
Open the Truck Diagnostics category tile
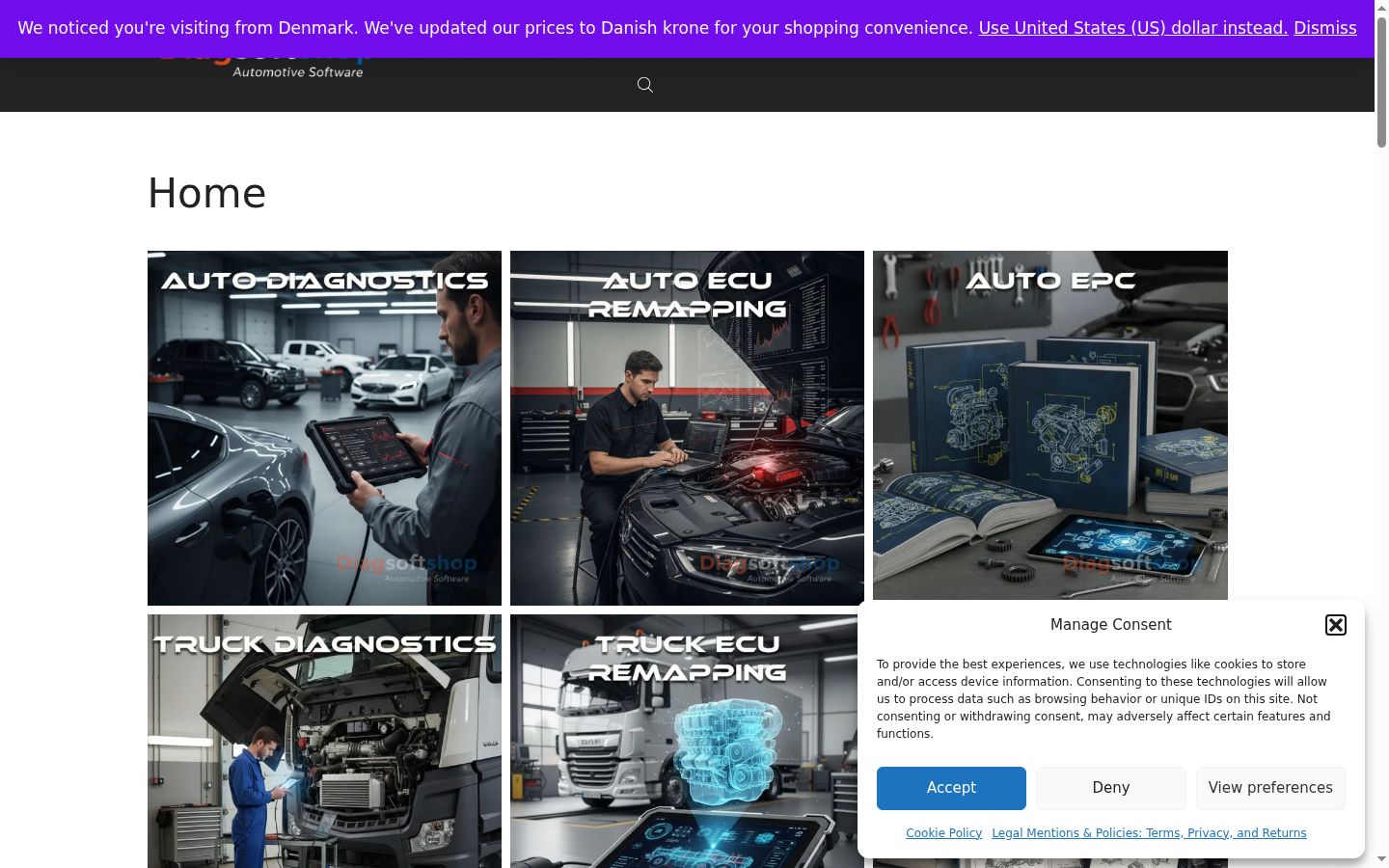click(324, 741)
